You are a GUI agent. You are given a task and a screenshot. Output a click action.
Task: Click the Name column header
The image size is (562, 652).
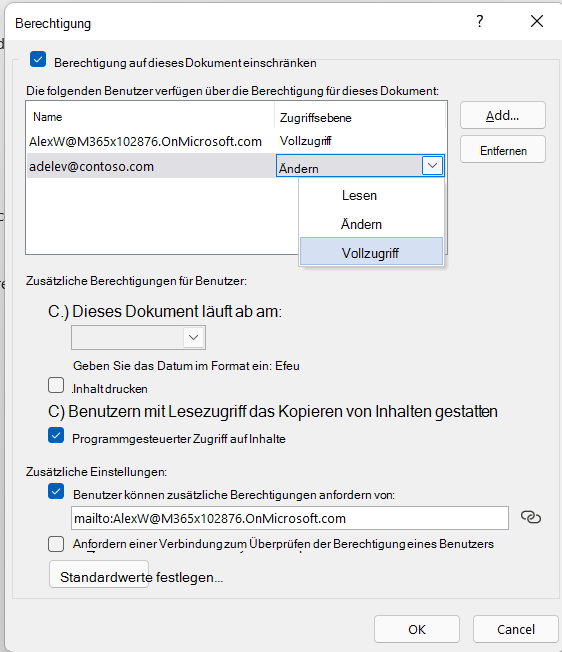coord(150,117)
